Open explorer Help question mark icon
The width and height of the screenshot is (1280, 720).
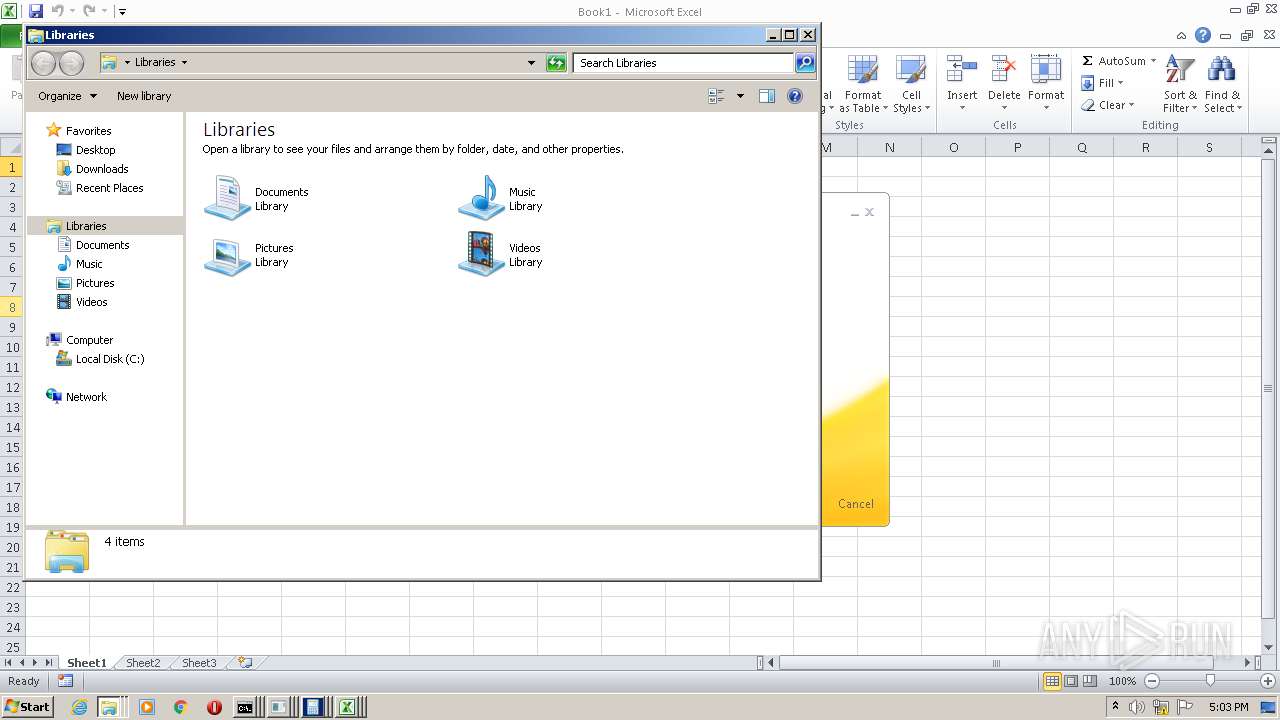[x=795, y=96]
